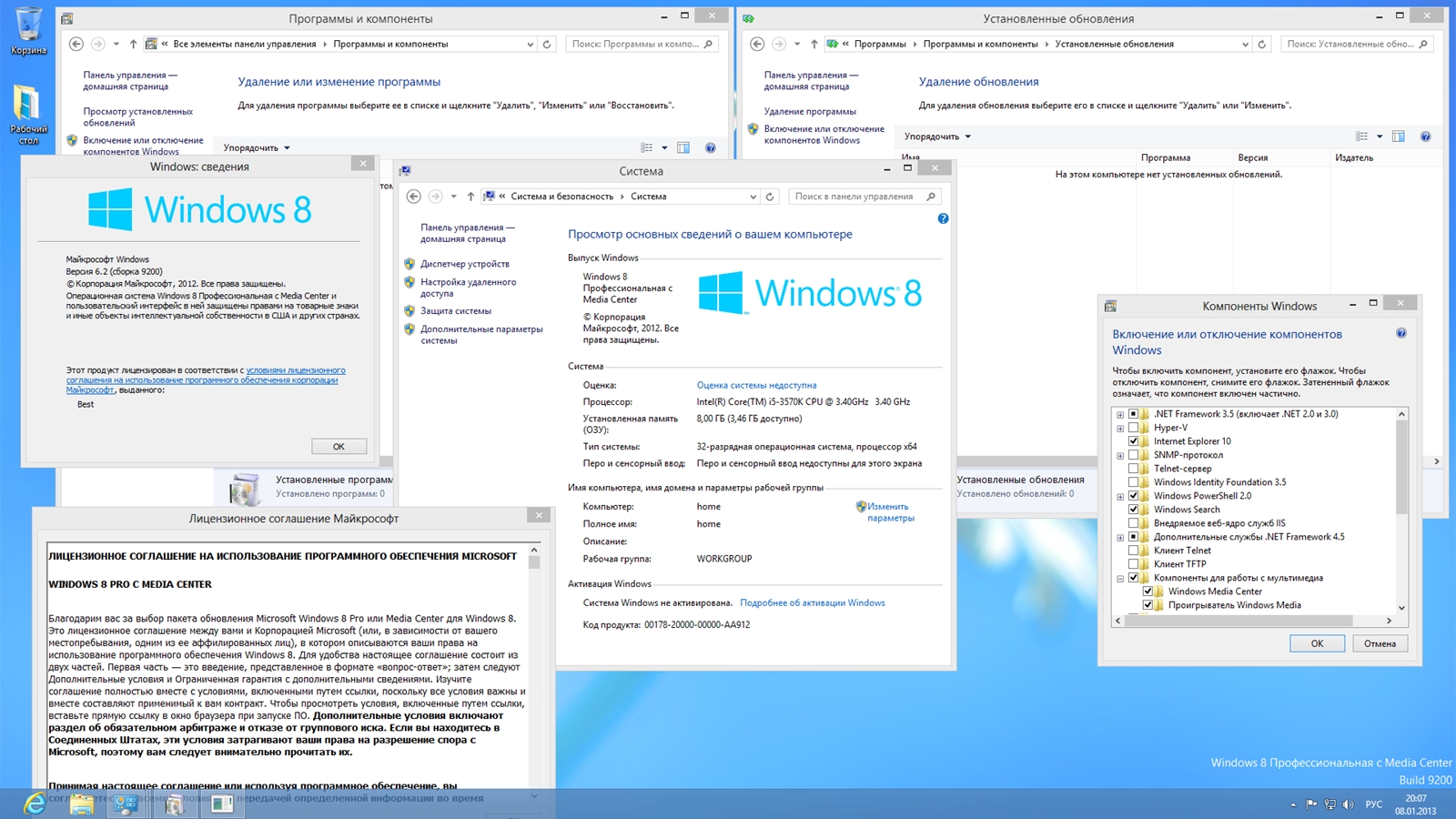Screen dimensions: 1456x819
Task: Click help icon in Программы и компоненты toolbar
Action: 711,147
